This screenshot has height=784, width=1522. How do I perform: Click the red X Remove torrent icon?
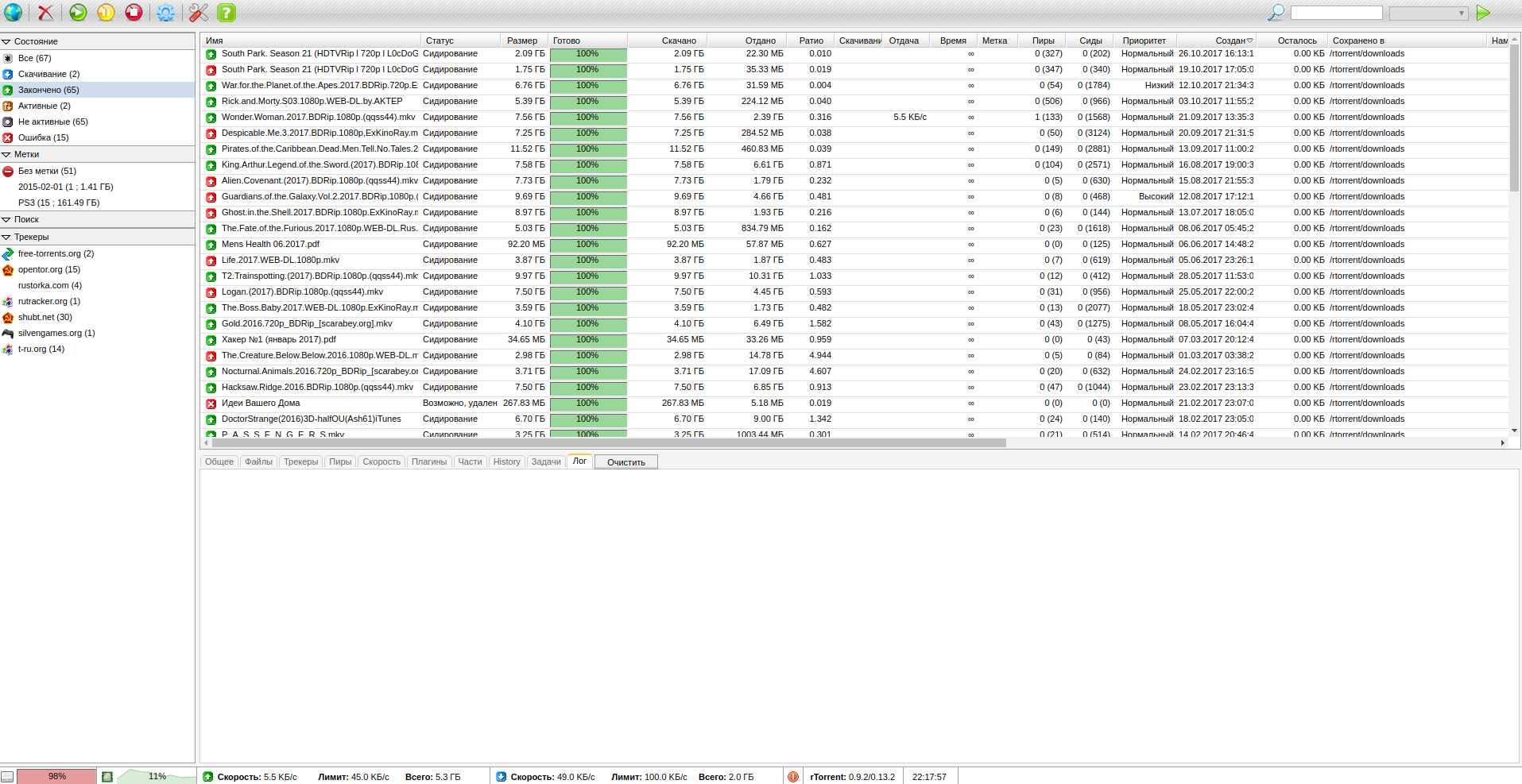(x=46, y=13)
